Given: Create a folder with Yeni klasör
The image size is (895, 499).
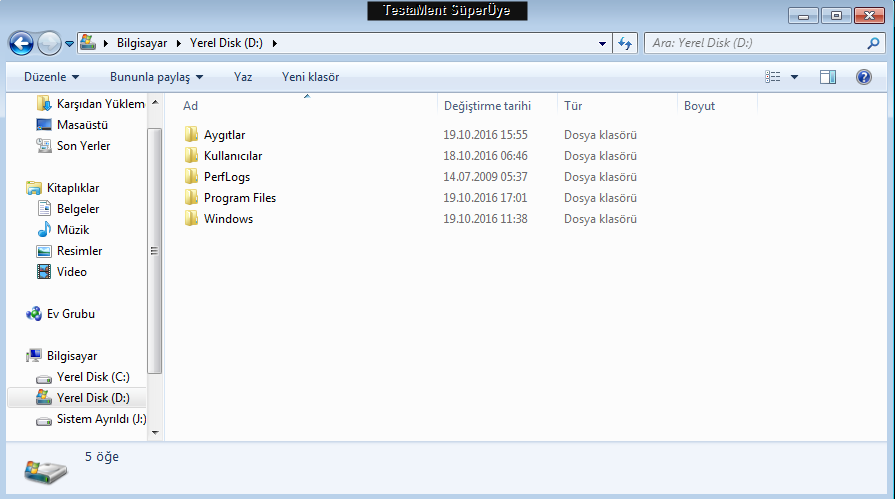Looking at the screenshot, I should (x=310, y=77).
